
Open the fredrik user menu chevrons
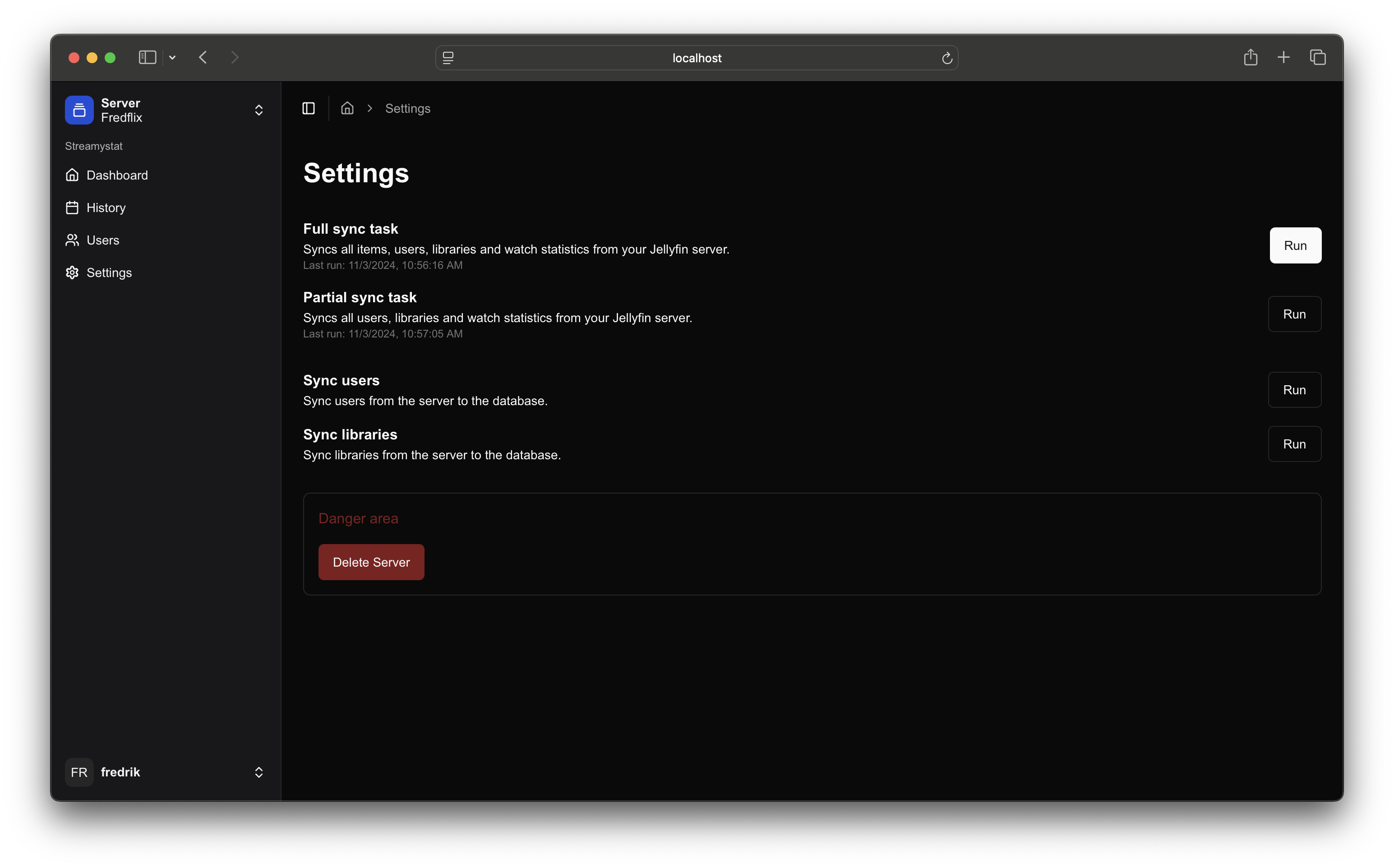tap(259, 772)
